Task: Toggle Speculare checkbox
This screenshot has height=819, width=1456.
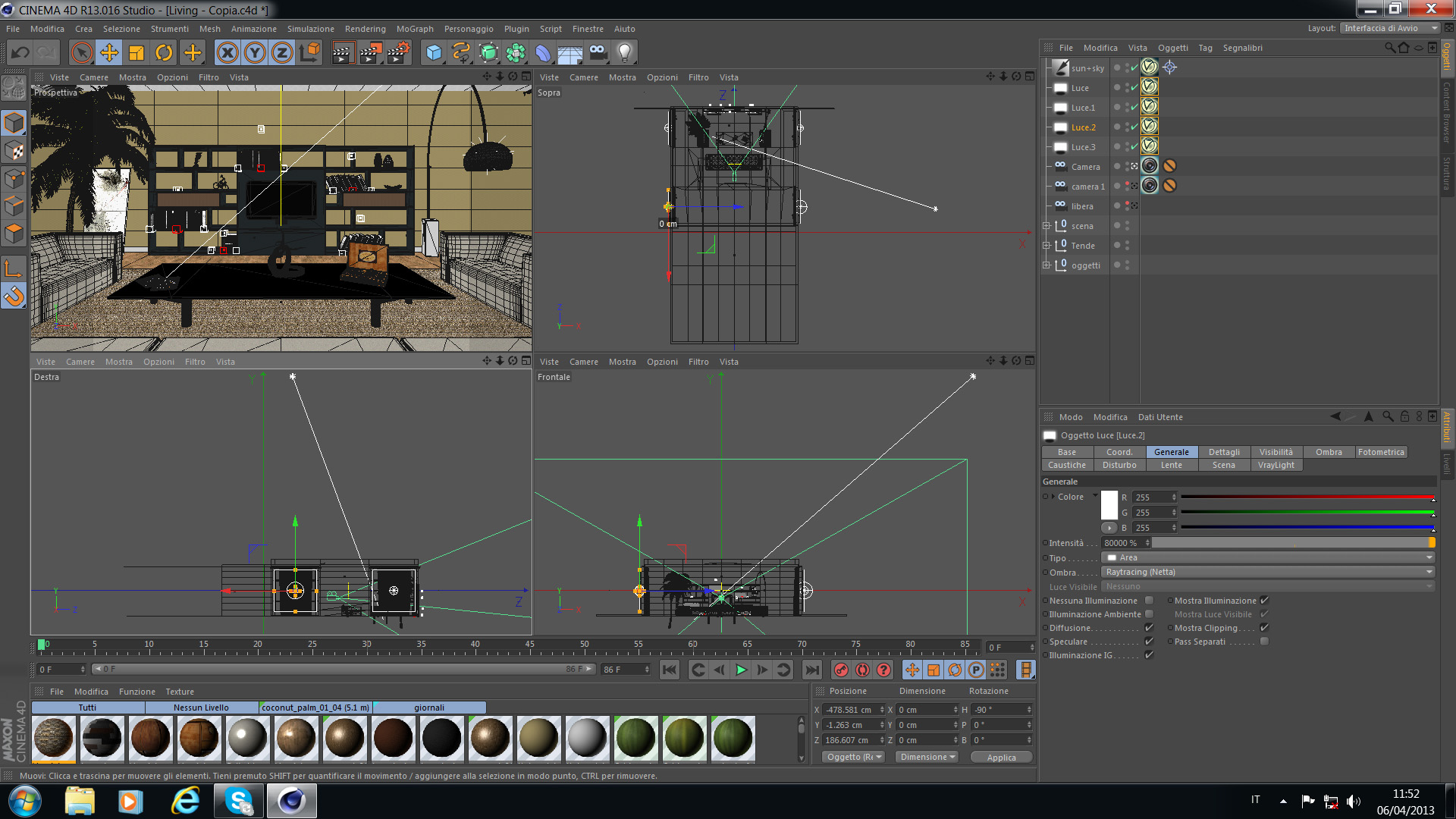Action: pyautogui.click(x=1149, y=642)
